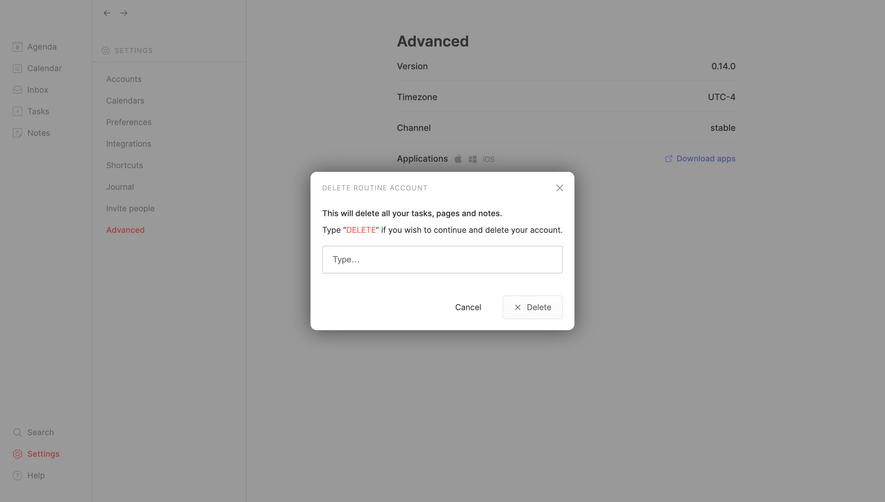Open the Tasks checkbox icon

click(x=17, y=111)
